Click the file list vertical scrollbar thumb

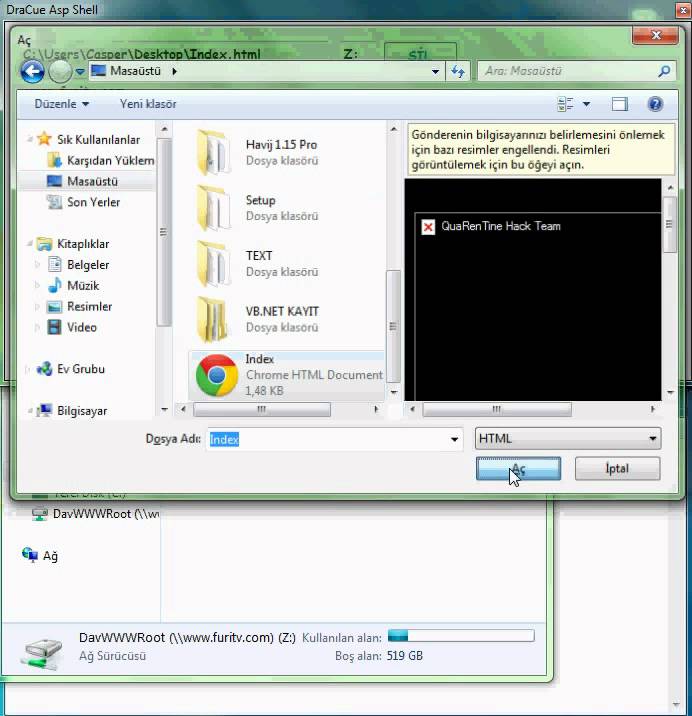(x=393, y=326)
